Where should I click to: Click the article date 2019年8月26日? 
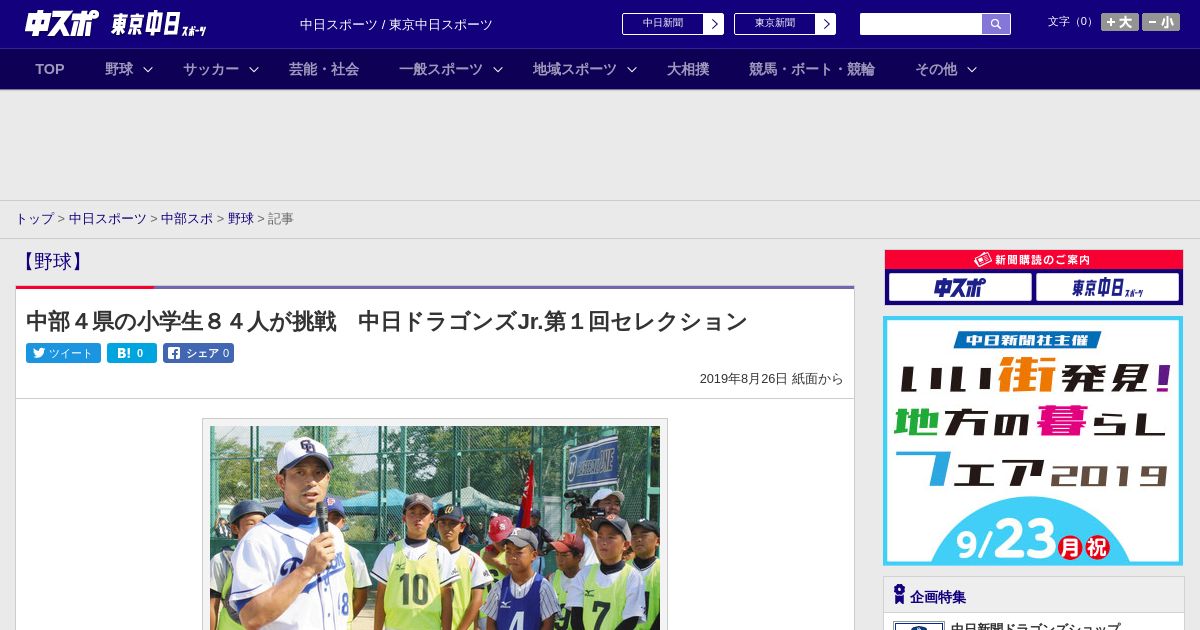click(x=744, y=379)
